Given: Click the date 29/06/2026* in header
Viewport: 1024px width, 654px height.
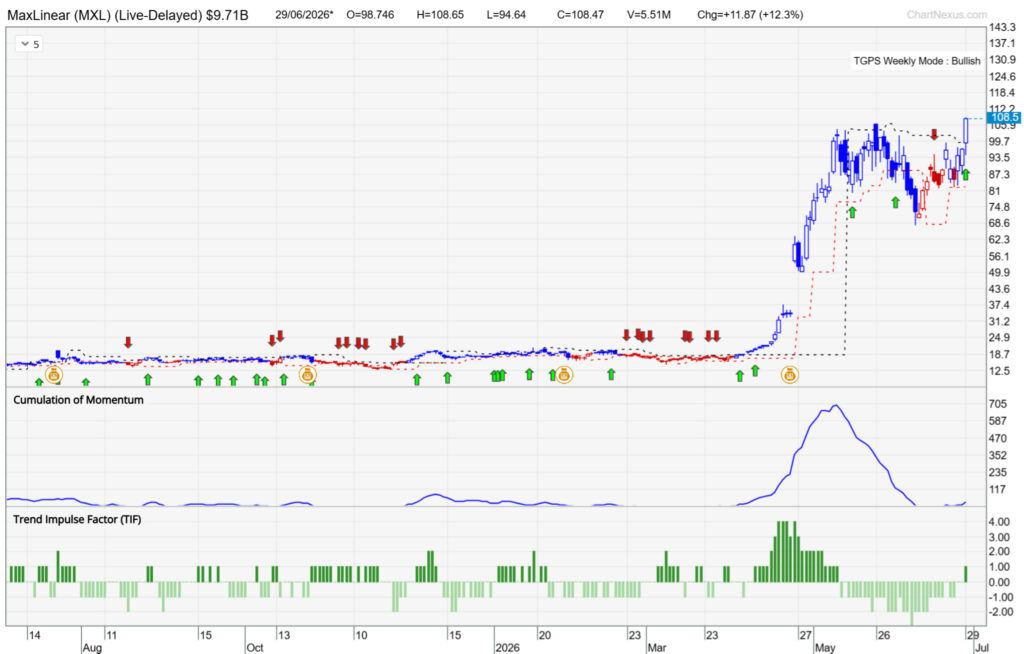Looking at the screenshot, I should (304, 14).
